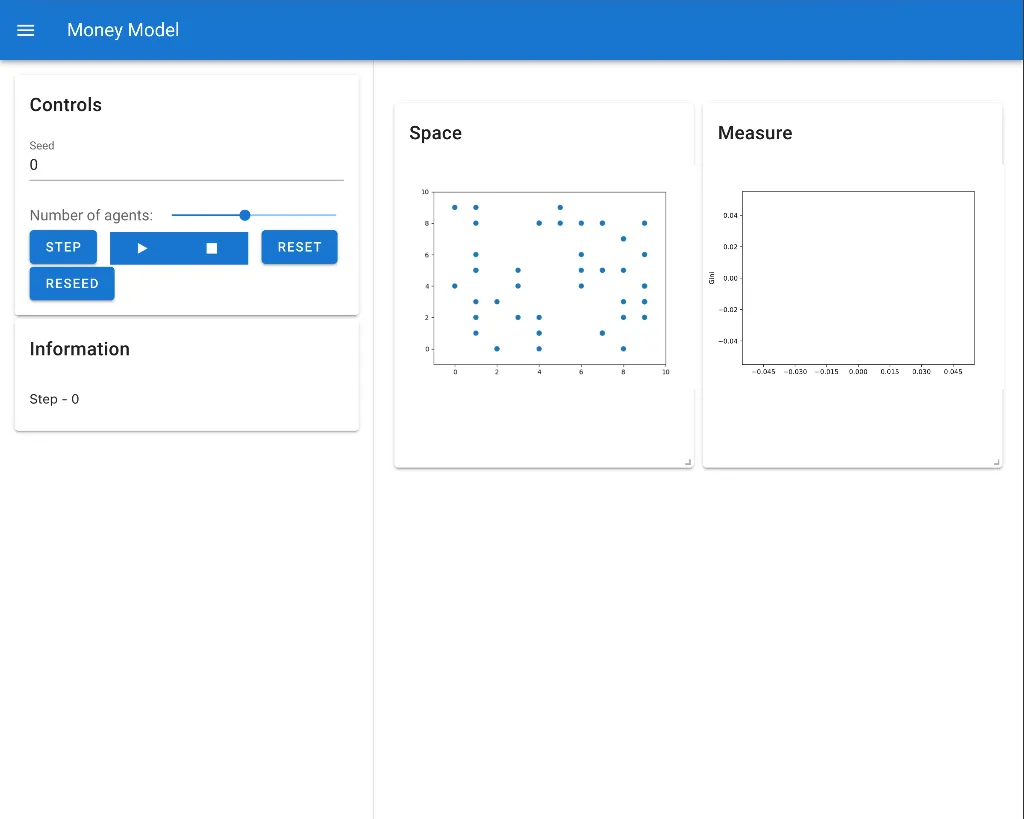Grab the Space card resize handle

coord(687,462)
